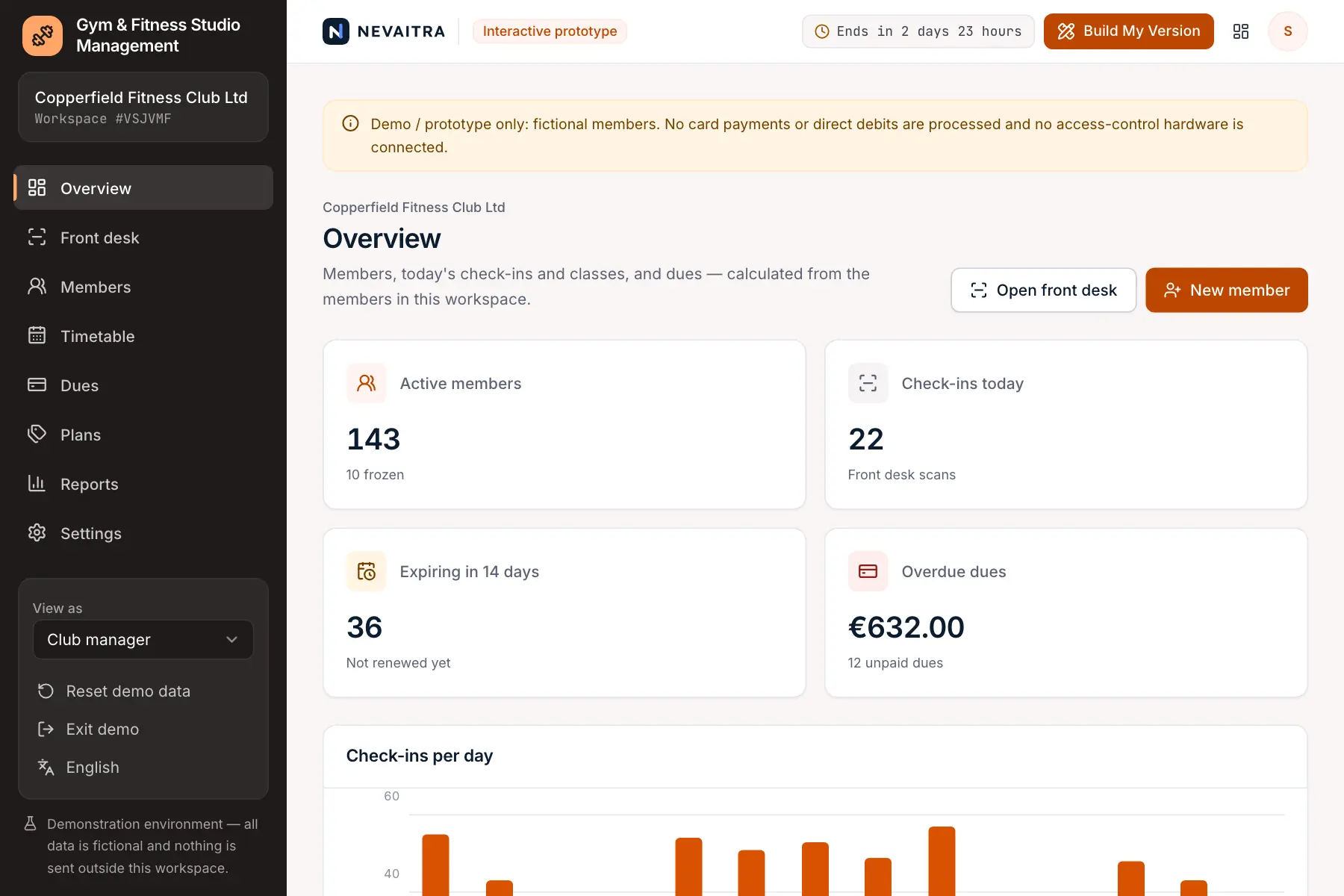This screenshot has height=896, width=1344.
Task: Click the Build My Version button
Action: coord(1129,31)
